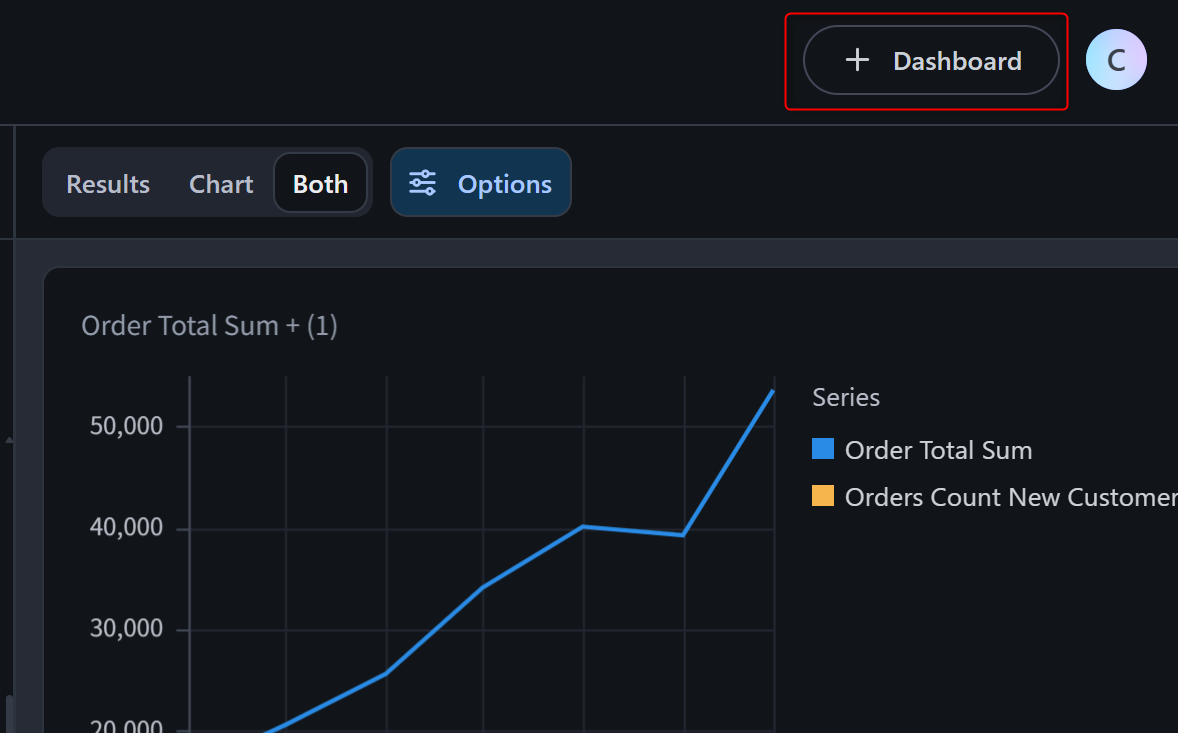Switch to the Results view
Screen dimensions: 1178x733
108,184
